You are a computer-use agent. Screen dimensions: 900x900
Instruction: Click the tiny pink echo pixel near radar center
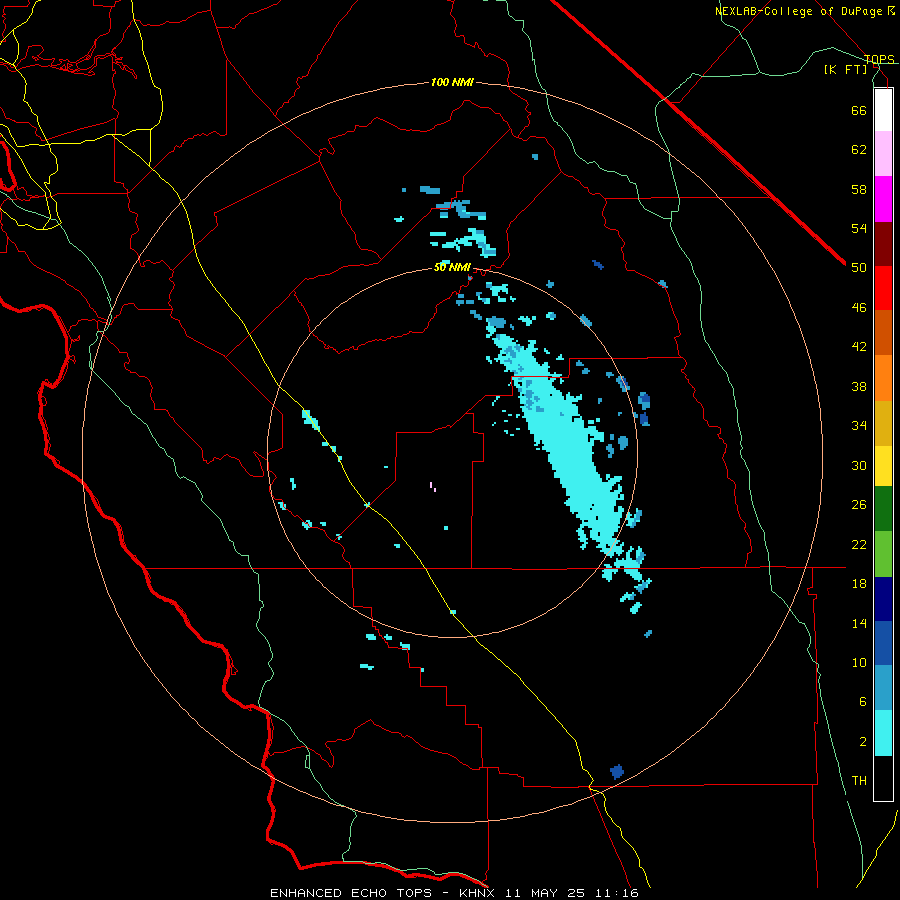(433, 487)
